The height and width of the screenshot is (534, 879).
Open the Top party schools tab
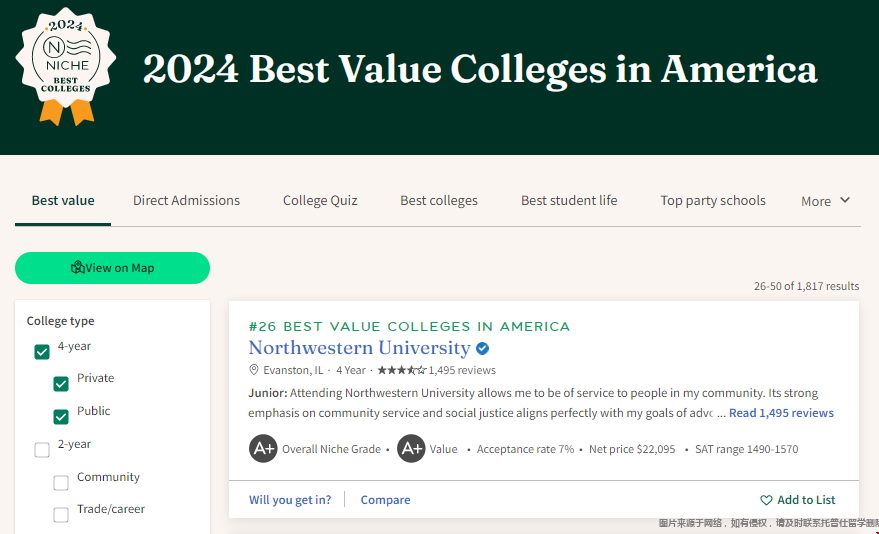click(713, 201)
